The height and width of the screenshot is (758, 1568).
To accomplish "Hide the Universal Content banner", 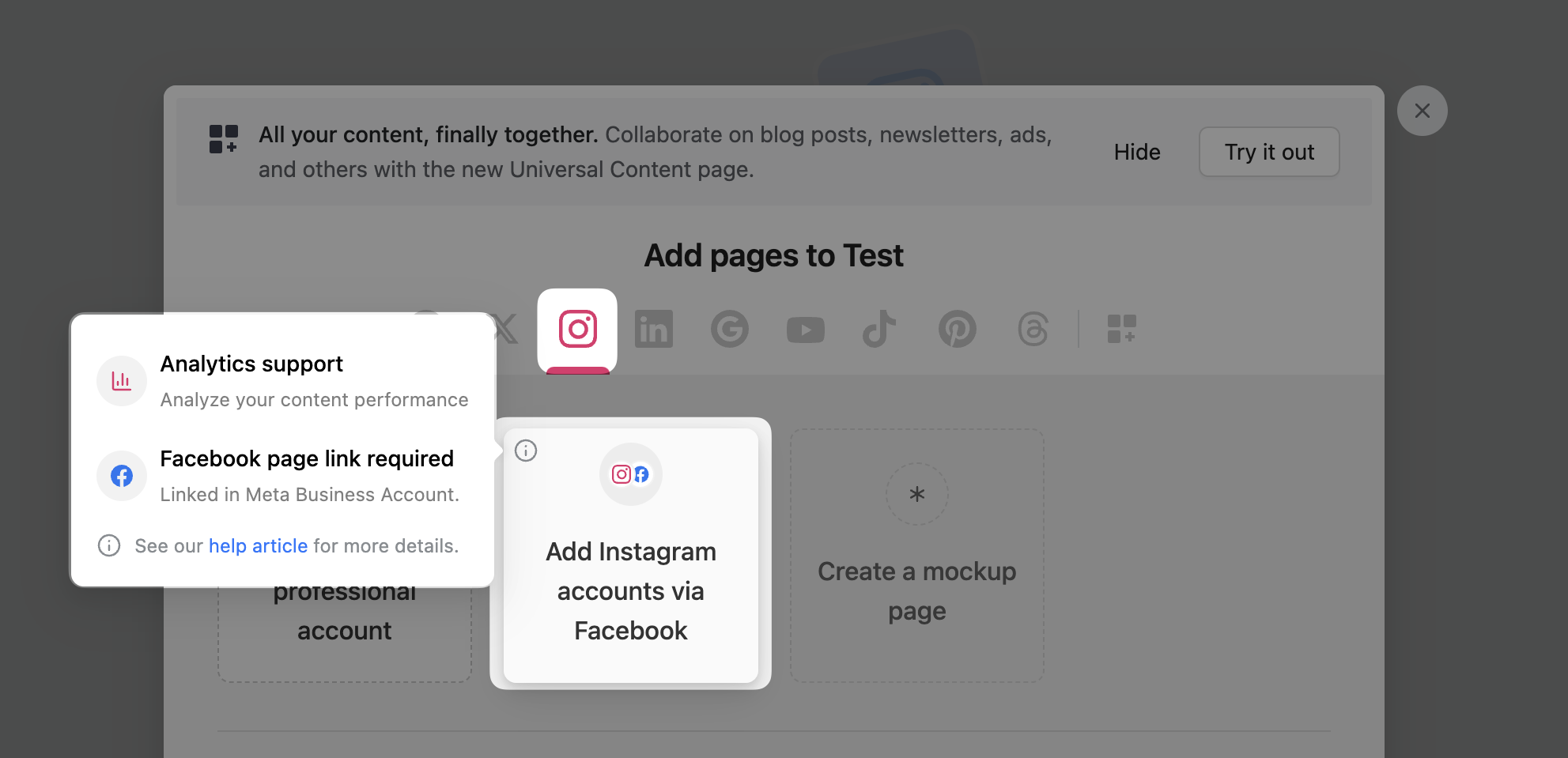I will (1136, 152).
